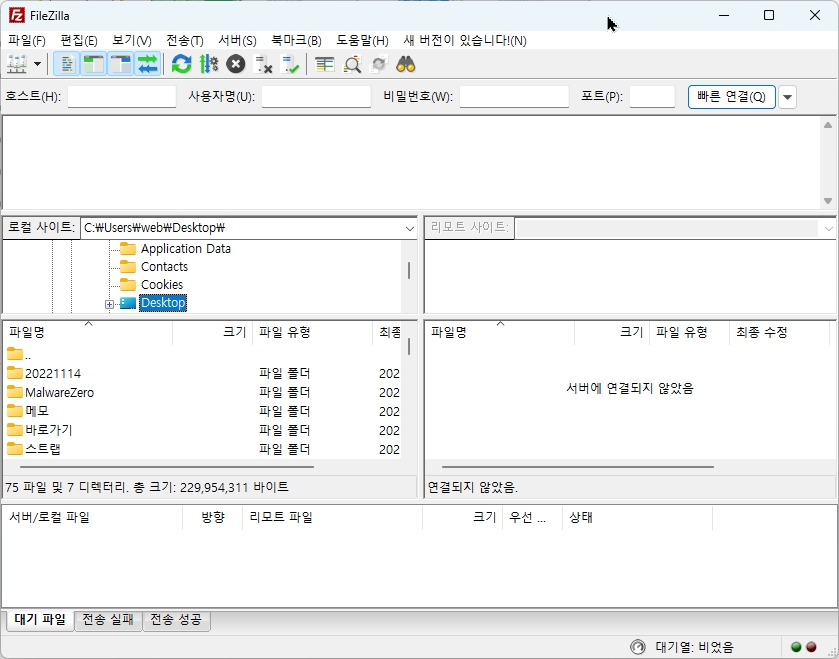Open quick connect history dropdown
The height and width of the screenshot is (659, 839).
click(x=787, y=97)
